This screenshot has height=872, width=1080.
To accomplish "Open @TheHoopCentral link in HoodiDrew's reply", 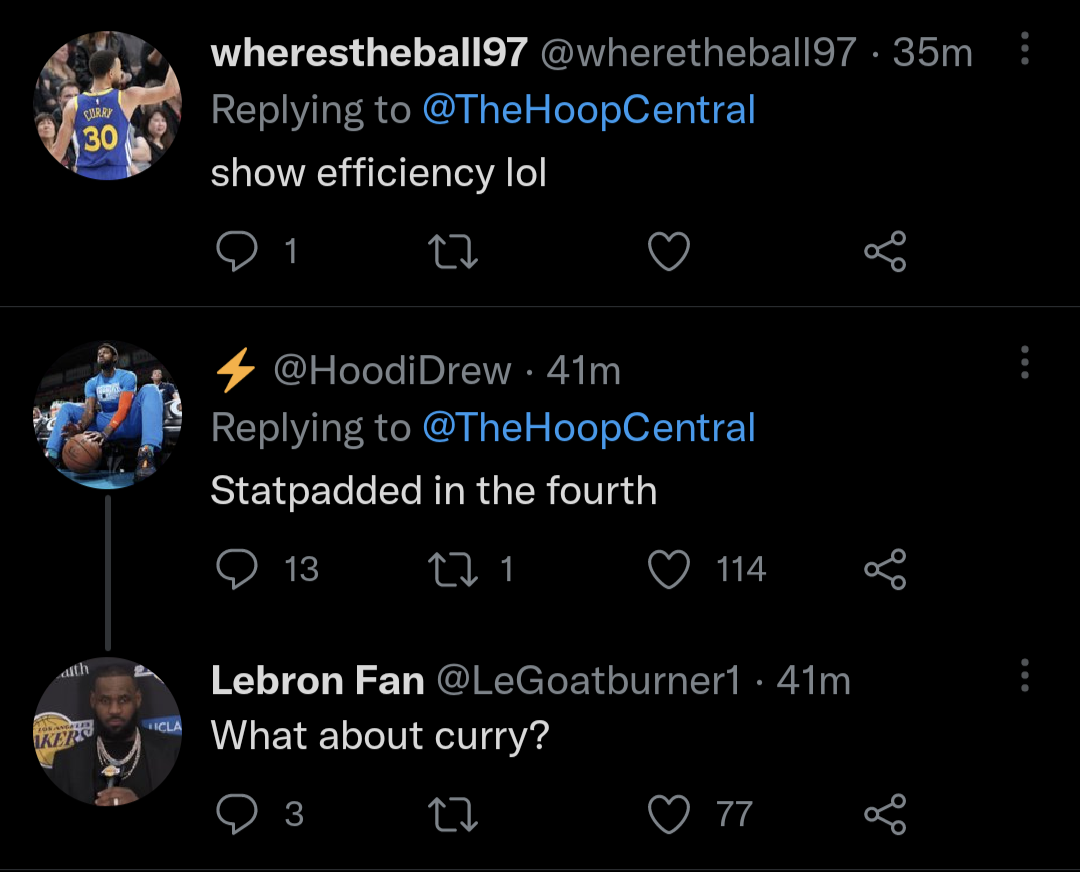I will coord(588,428).
